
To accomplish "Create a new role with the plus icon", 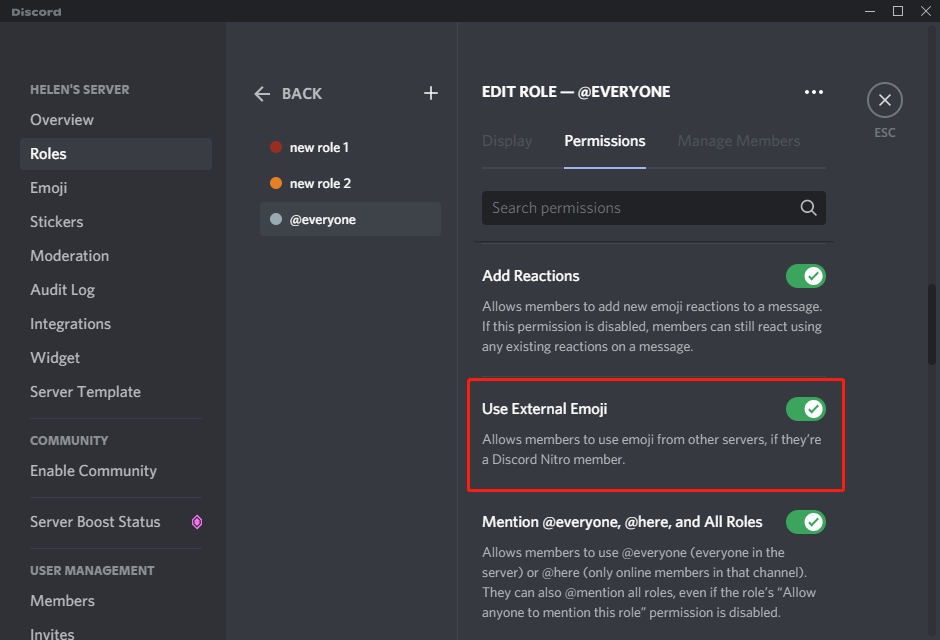I will (x=430, y=93).
